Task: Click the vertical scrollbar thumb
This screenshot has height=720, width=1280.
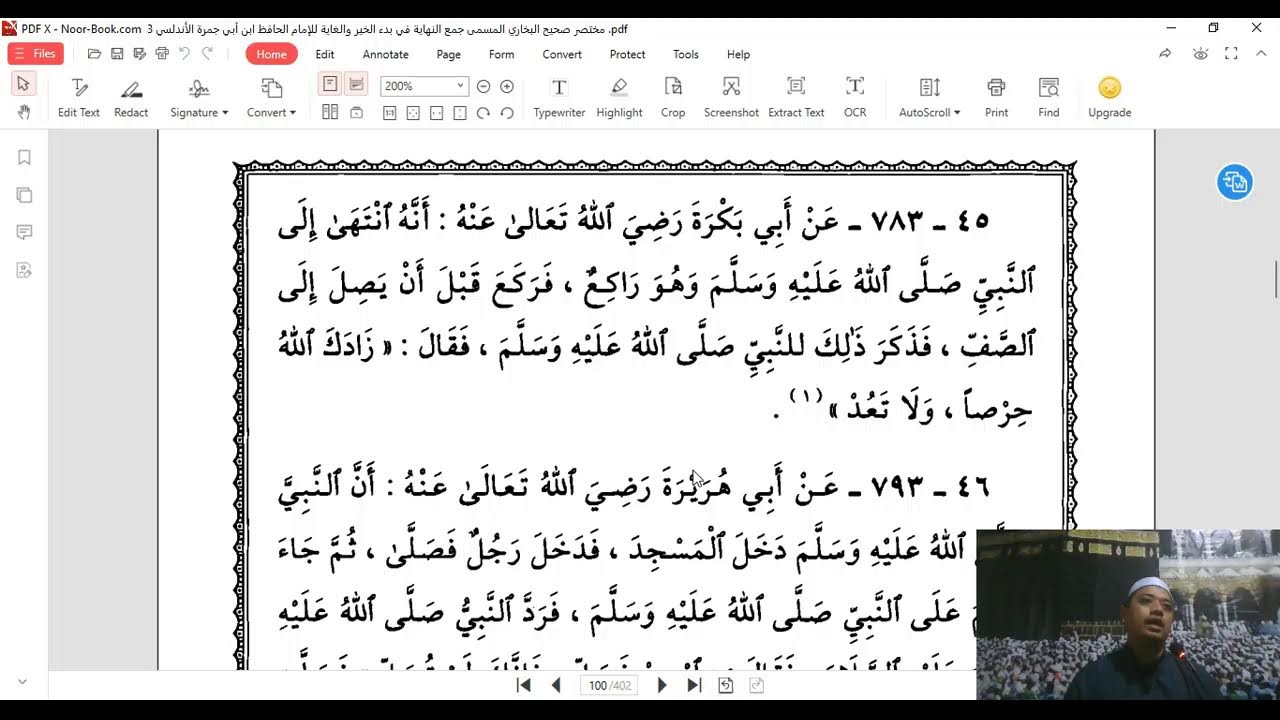Action: tap(1275, 279)
